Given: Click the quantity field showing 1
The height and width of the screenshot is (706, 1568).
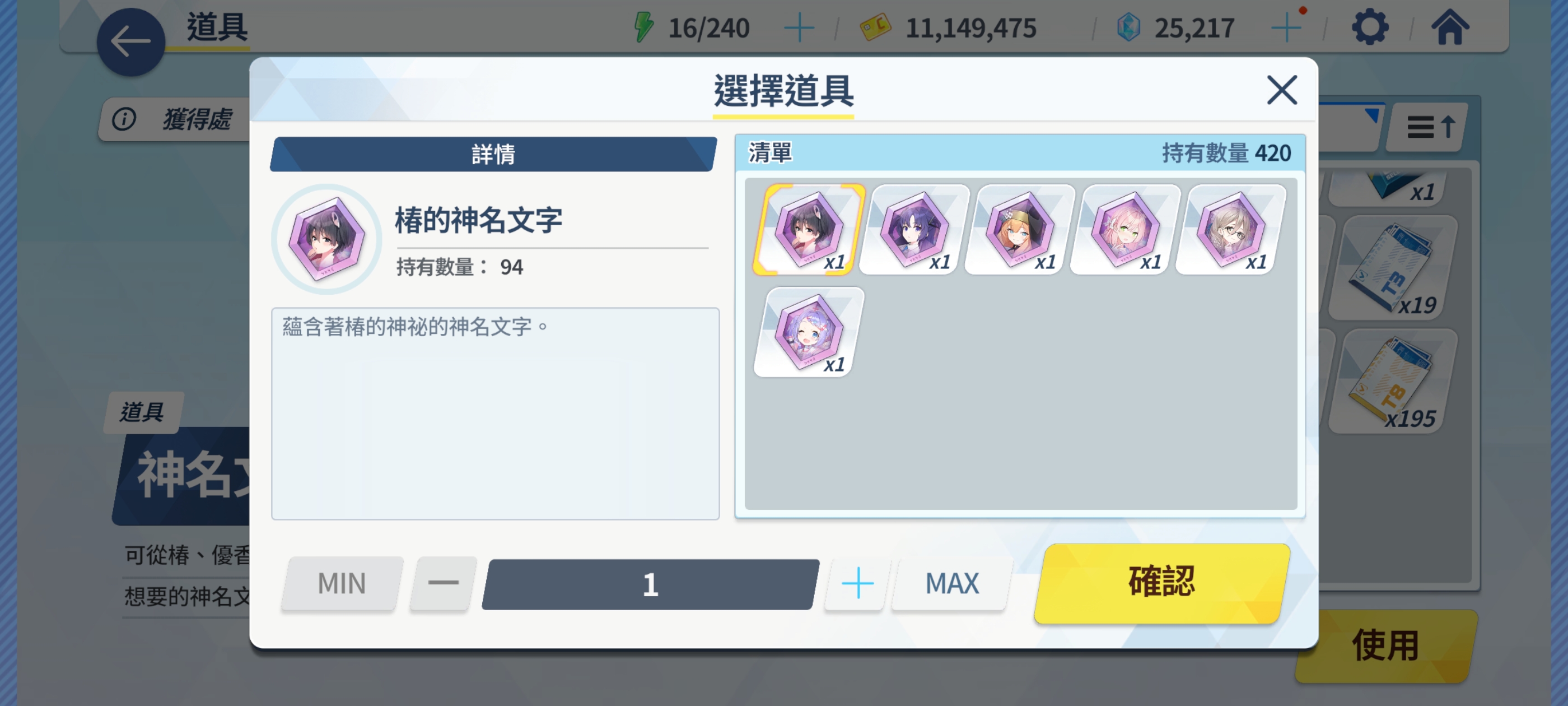Looking at the screenshot, I should 650,584.
